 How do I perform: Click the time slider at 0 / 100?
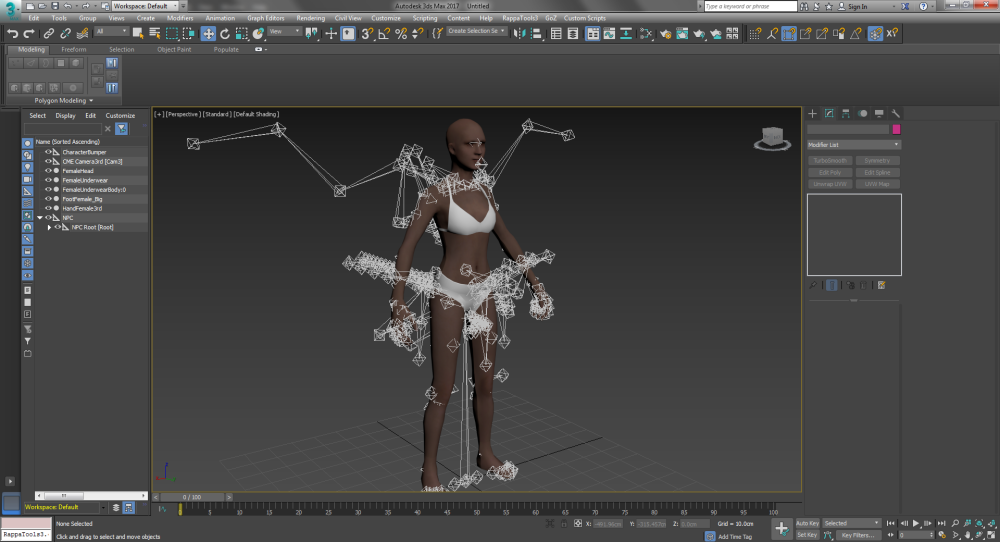click(x=192, y=497)
